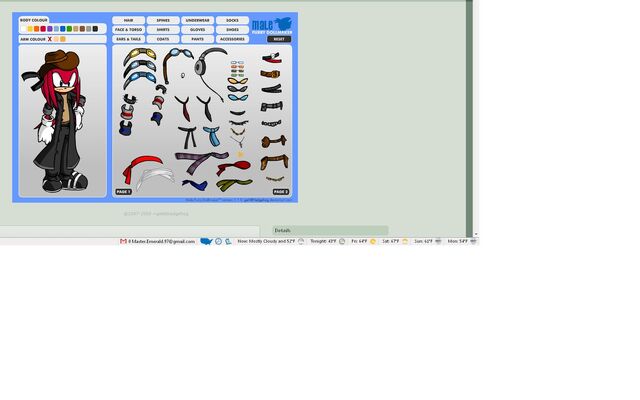The height and width of the screenshot is (400, 640).
Task: Click the Reset button
Action: click(x=279, y=39)
